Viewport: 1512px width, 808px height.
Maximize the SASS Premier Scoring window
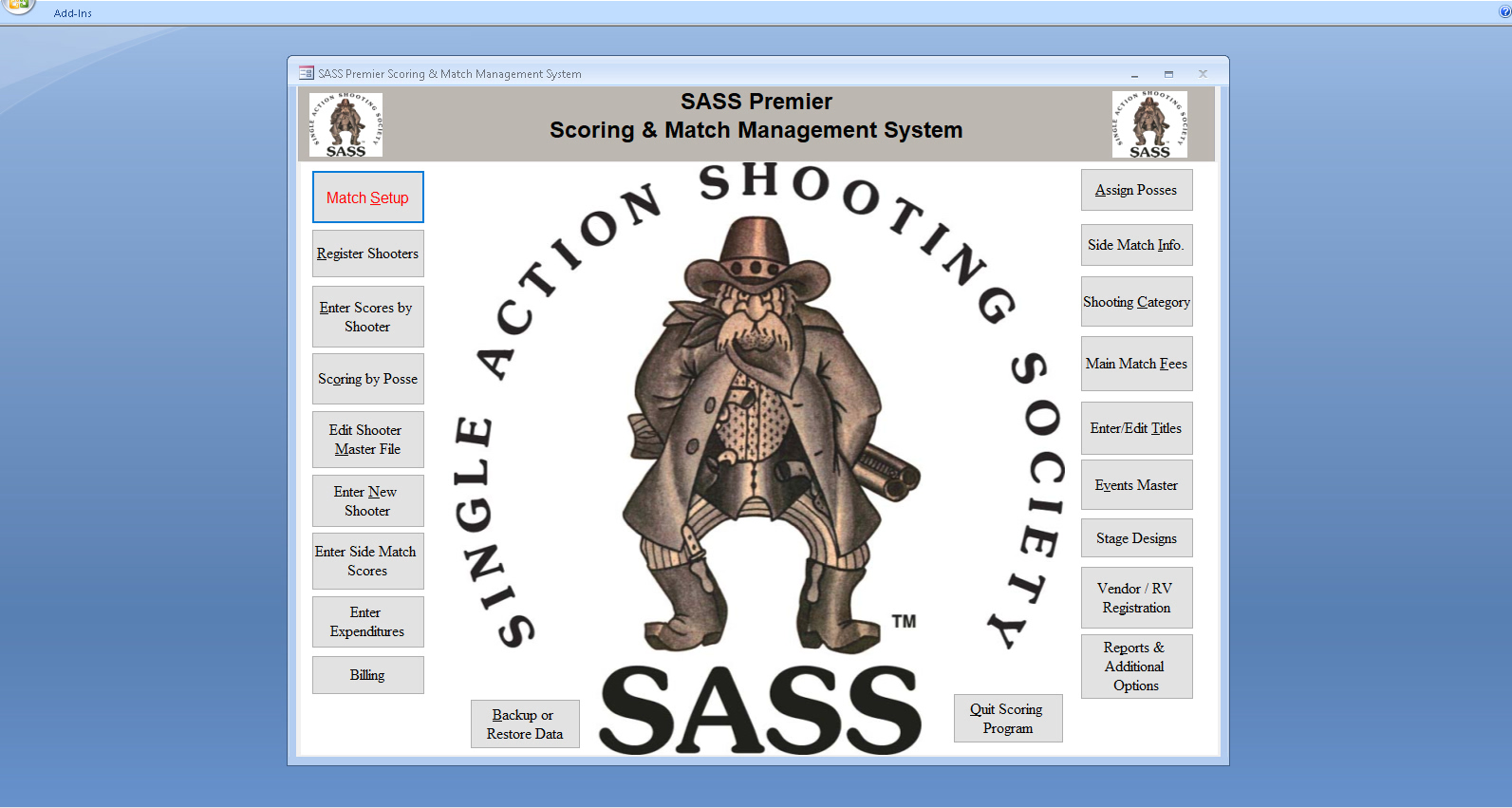point(1168,74)
